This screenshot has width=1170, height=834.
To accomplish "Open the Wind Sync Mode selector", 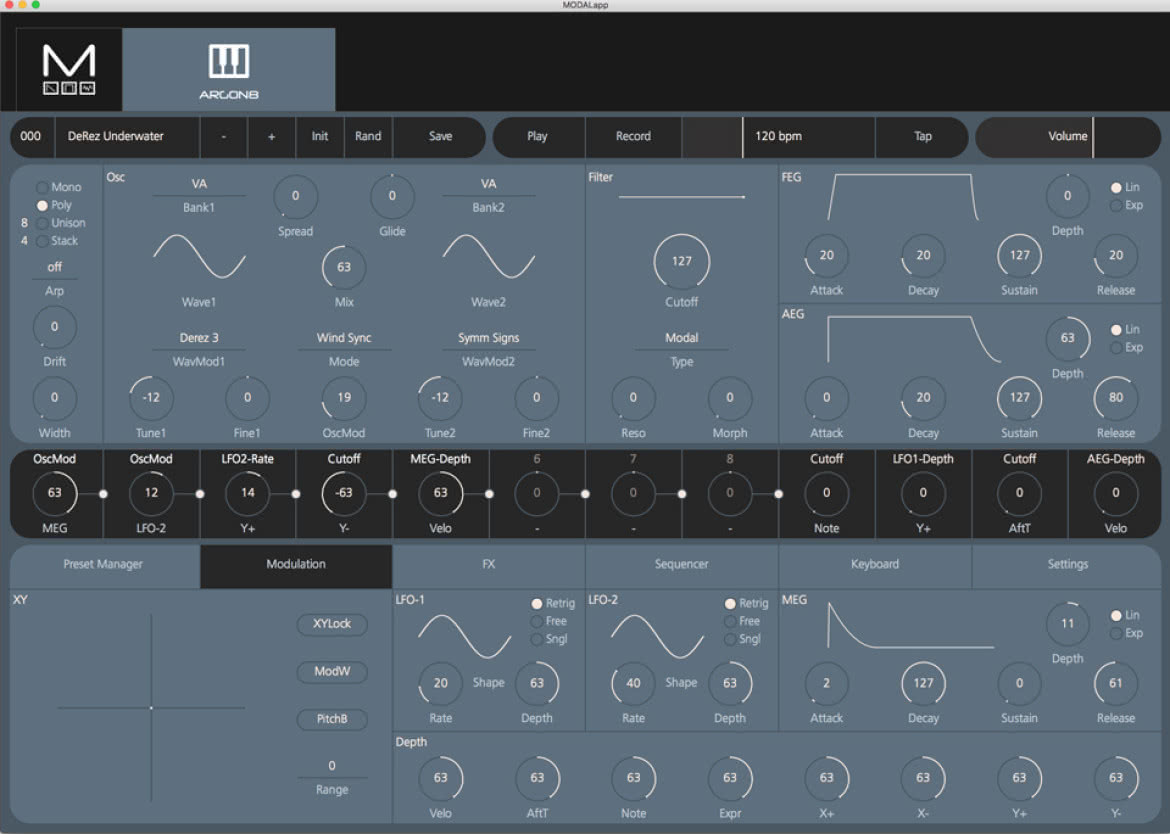I will pyautogui.click(x=344, y=338).
